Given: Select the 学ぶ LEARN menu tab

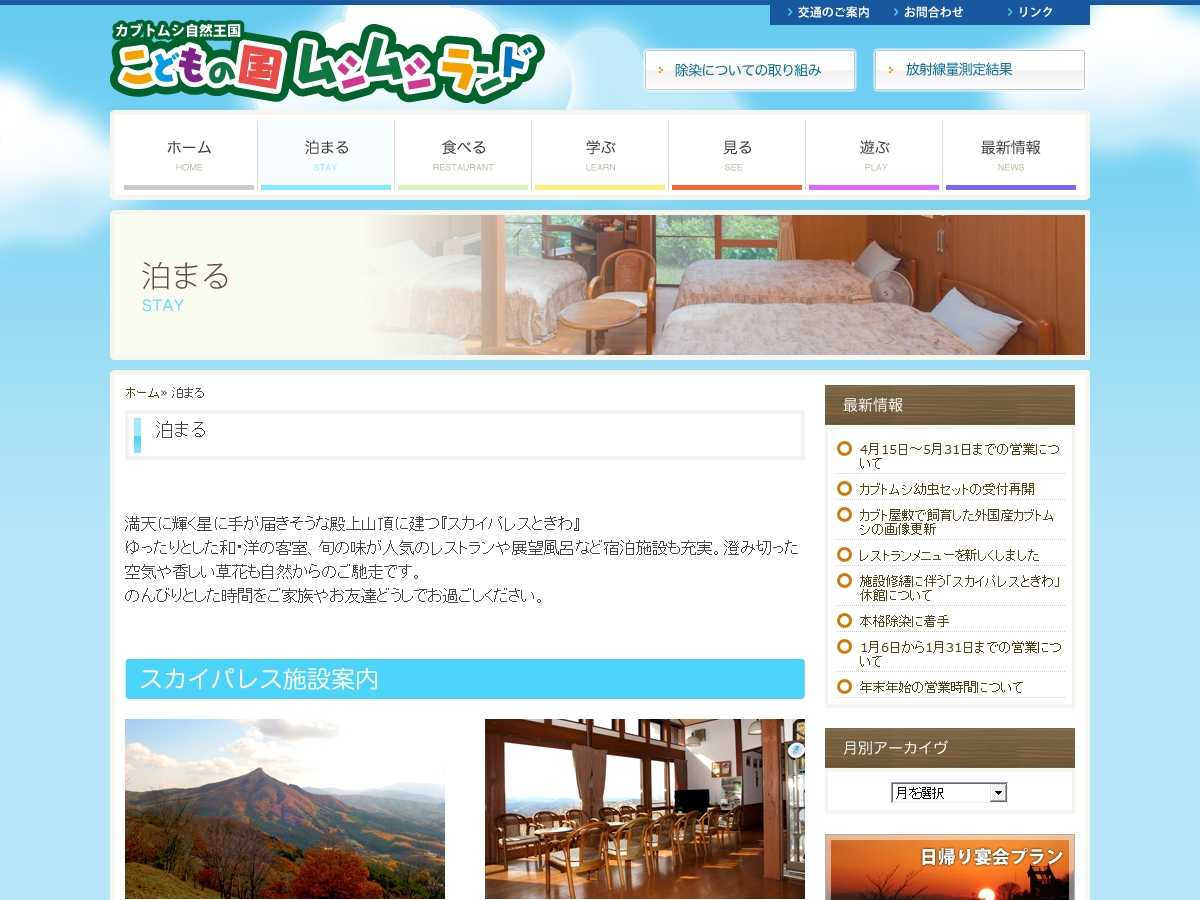Looking at the screenshot, I should [600, 155].
